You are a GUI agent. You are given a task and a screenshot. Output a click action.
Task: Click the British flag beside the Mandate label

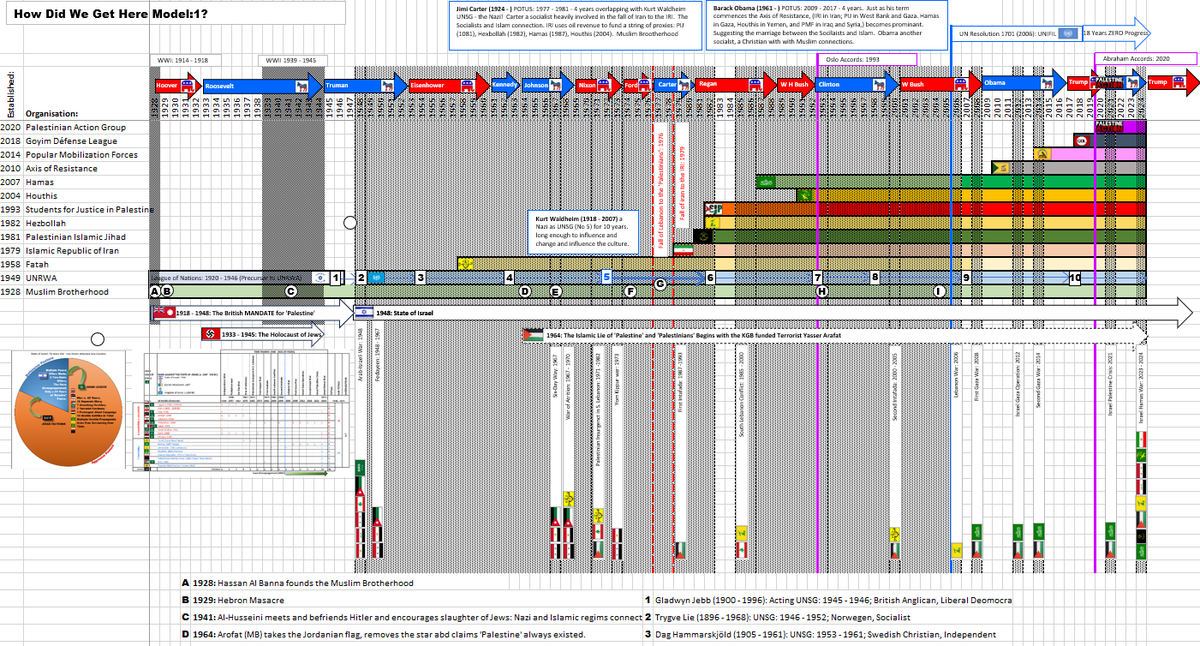163,312
